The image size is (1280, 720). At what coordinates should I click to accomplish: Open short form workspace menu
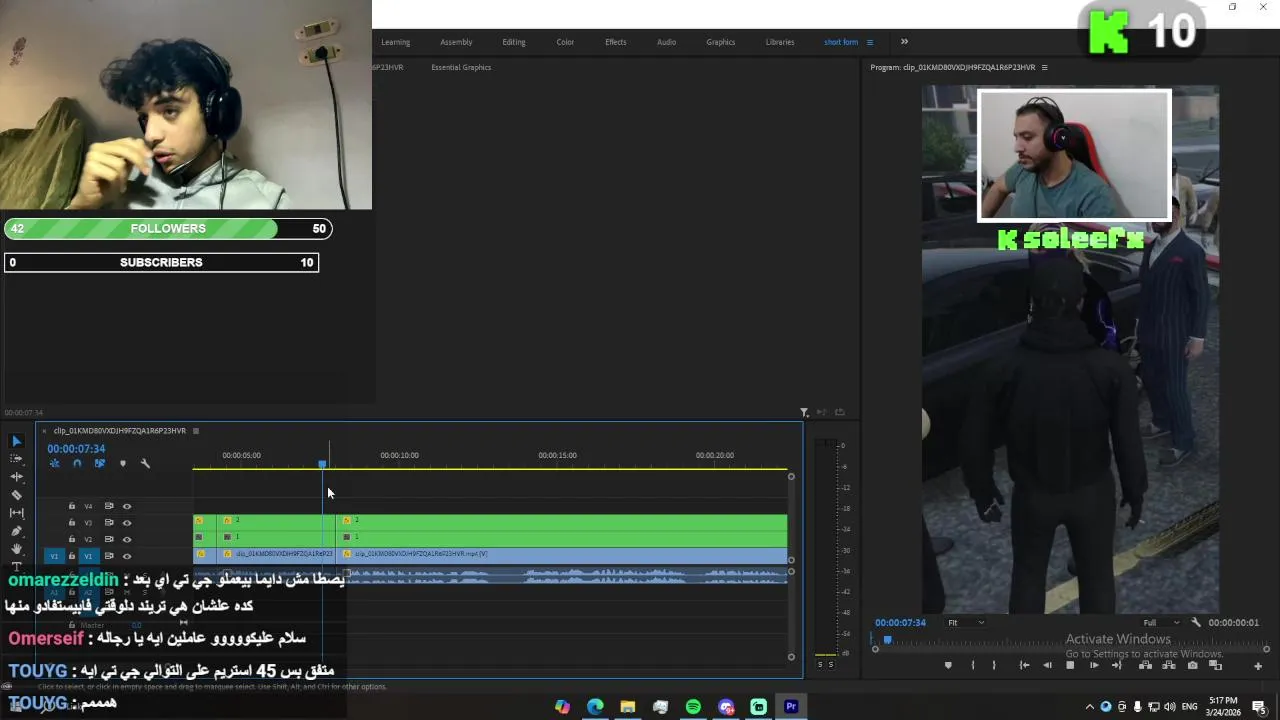pos(870,42)
